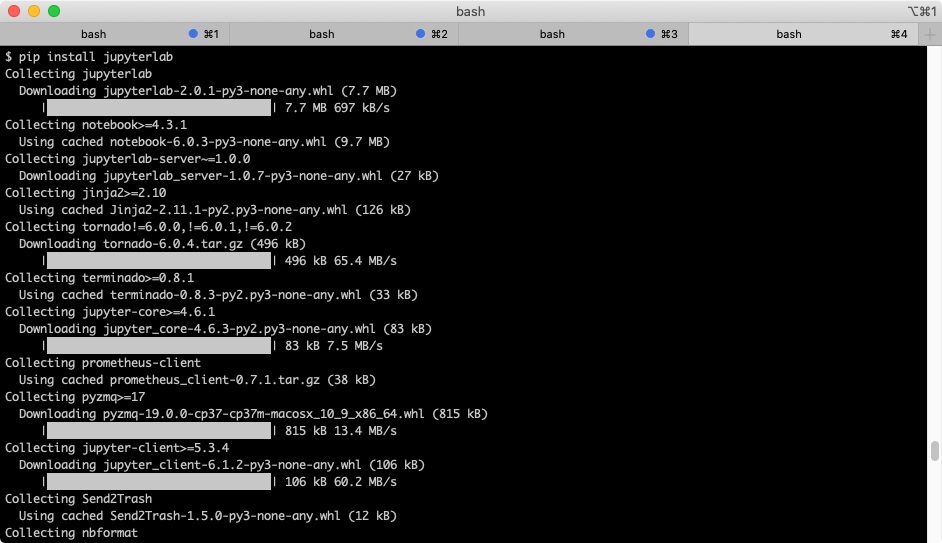Click 'Downloading jupyterlab-2.0.1-py3-none-any.whl' line
942x543 pixels.
click(208, 91)
